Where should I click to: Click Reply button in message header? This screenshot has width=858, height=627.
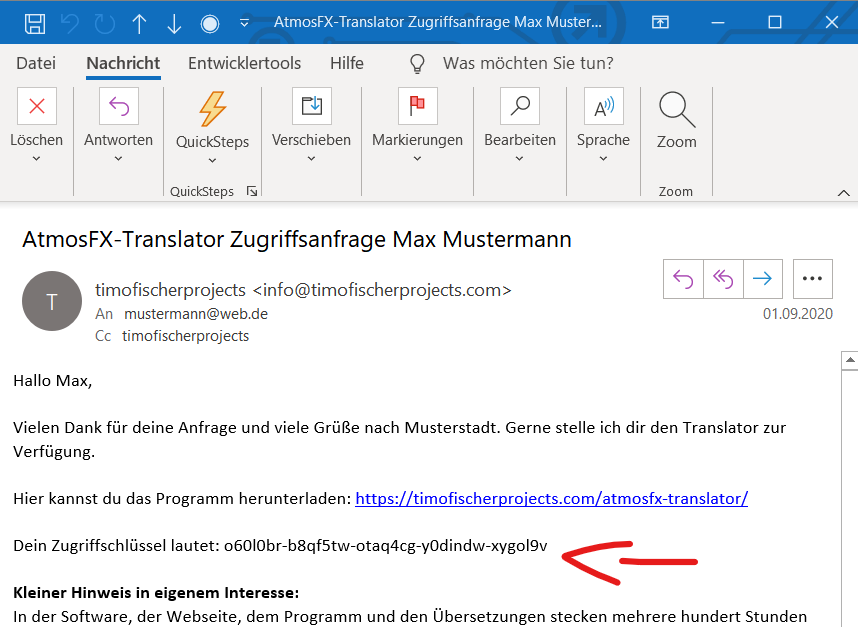tap(683, 279)
